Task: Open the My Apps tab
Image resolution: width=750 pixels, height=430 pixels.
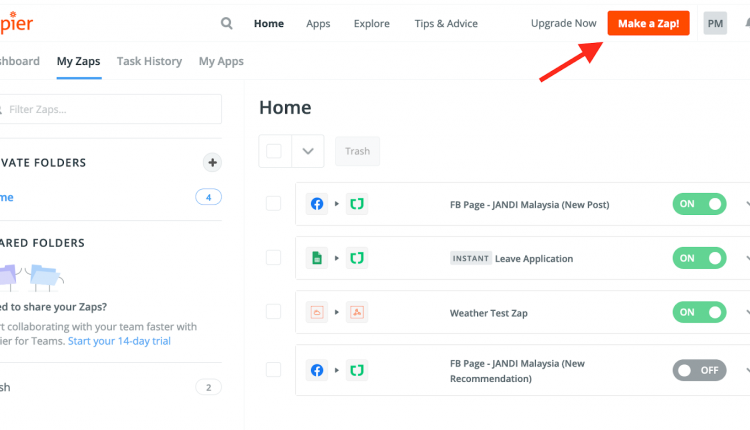Action: point(221,61)
